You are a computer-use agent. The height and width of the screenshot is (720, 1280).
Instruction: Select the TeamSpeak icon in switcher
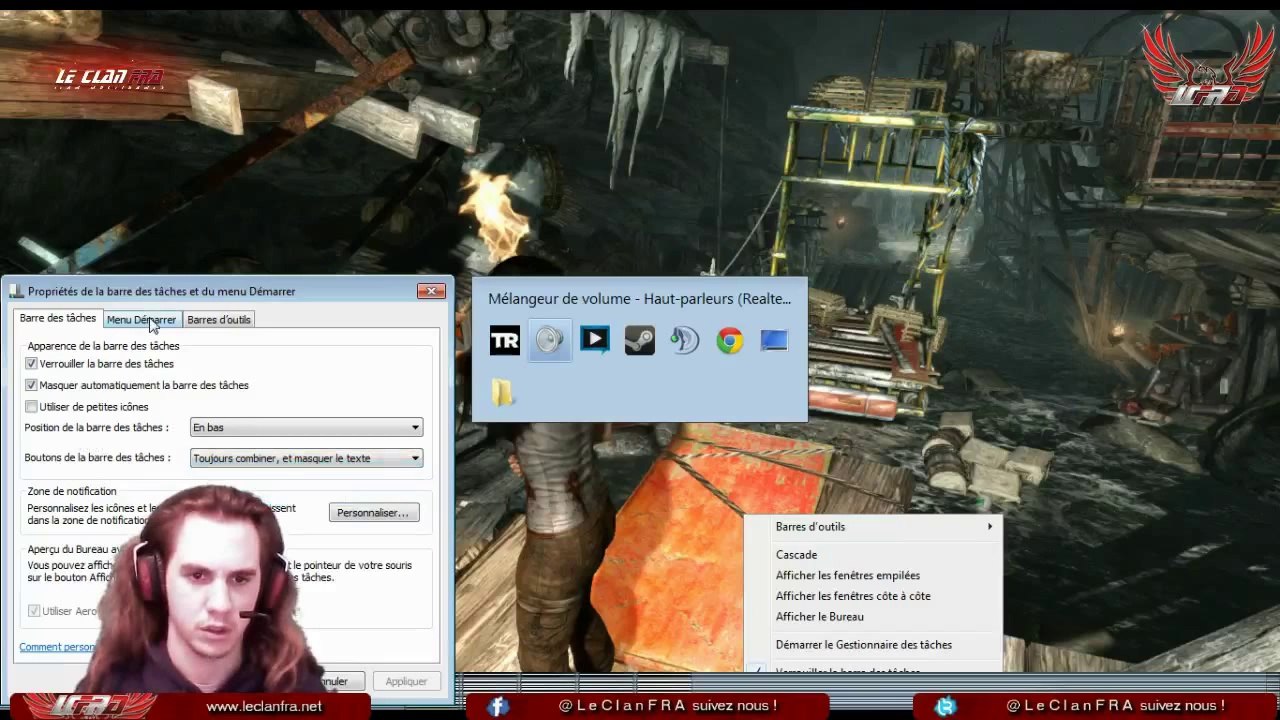tap(684, 341)
